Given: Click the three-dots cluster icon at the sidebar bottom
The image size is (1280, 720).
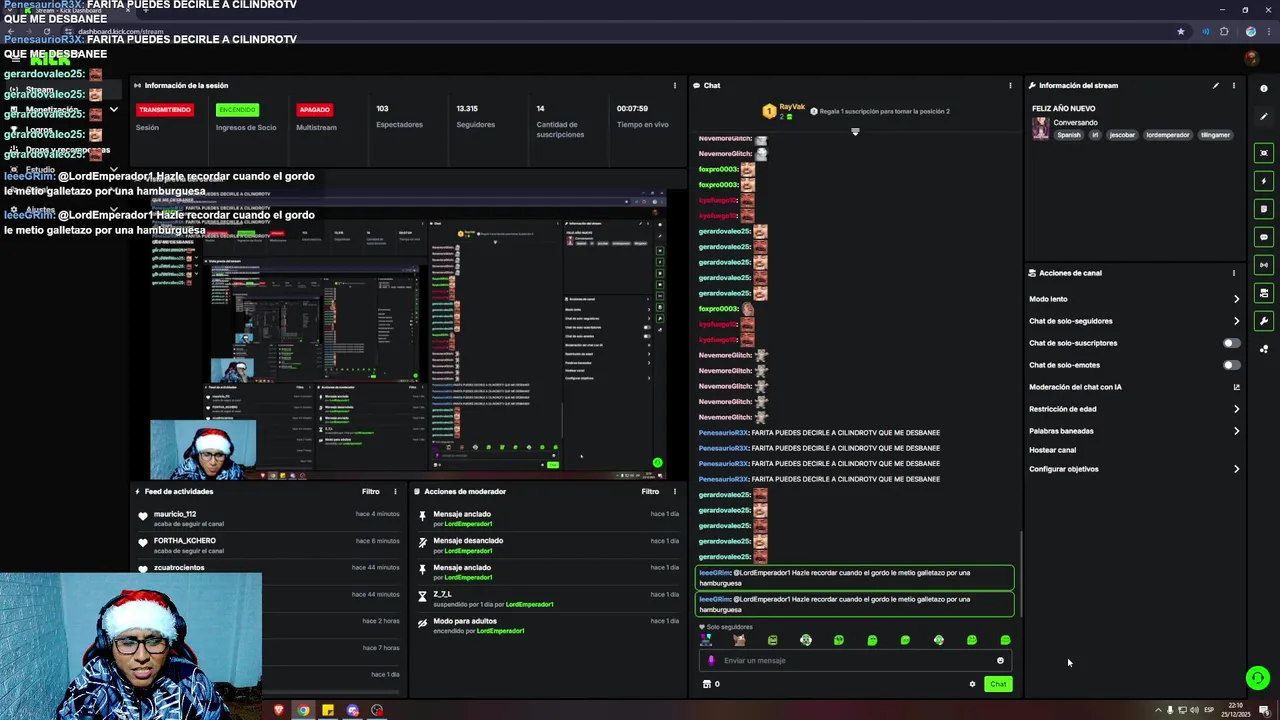Looking at the screenshot, I should 1264,349.
